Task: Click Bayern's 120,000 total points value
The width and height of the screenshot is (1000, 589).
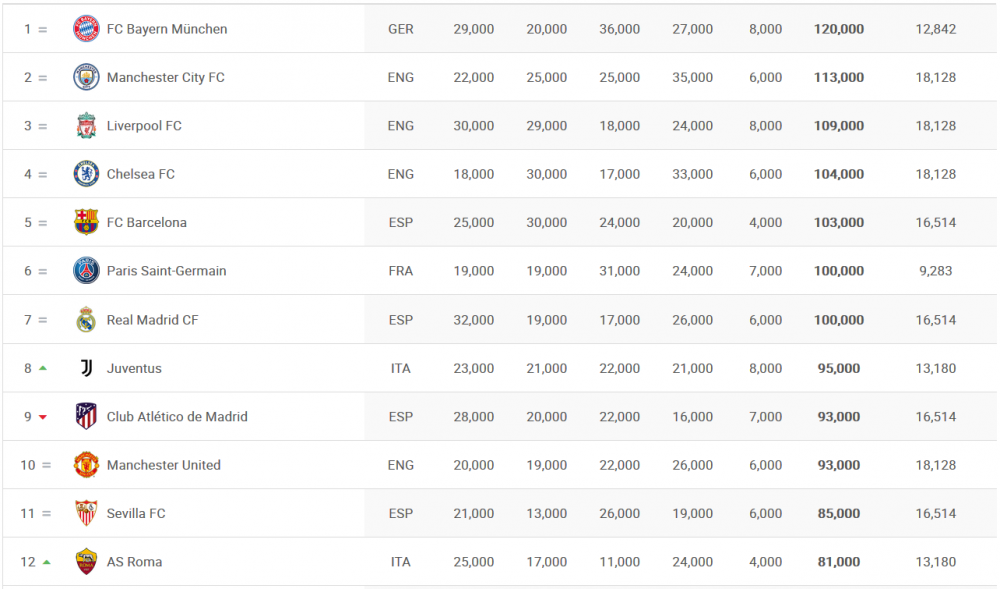Action: coord(839,29)
